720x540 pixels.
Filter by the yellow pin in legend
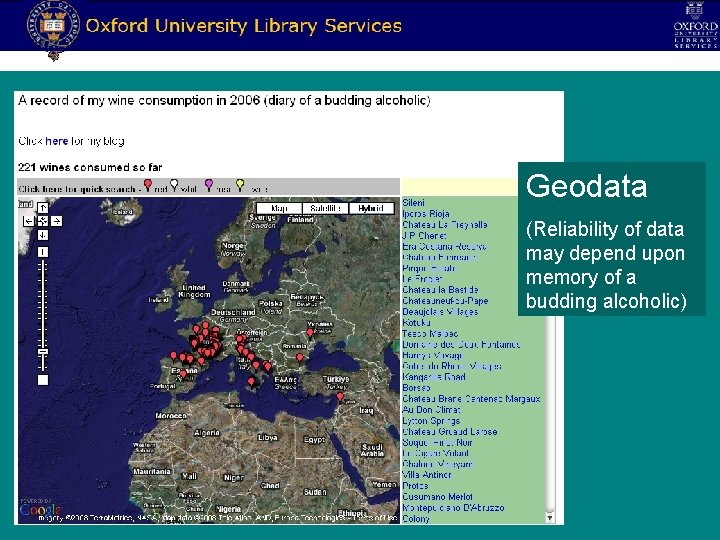(240, 186)
